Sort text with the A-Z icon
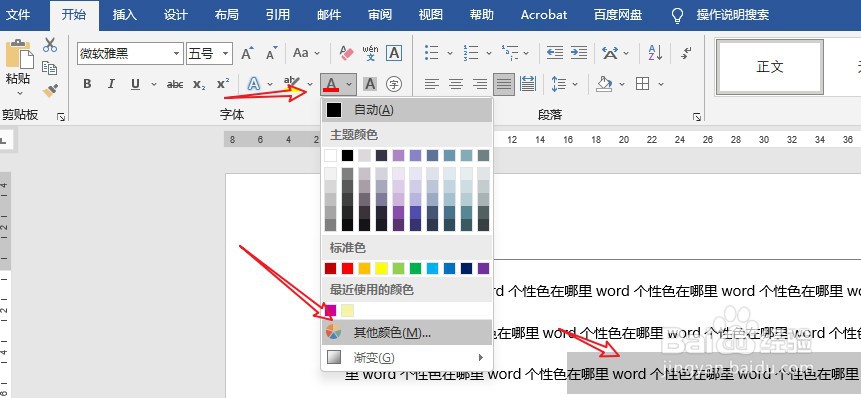 655,53
